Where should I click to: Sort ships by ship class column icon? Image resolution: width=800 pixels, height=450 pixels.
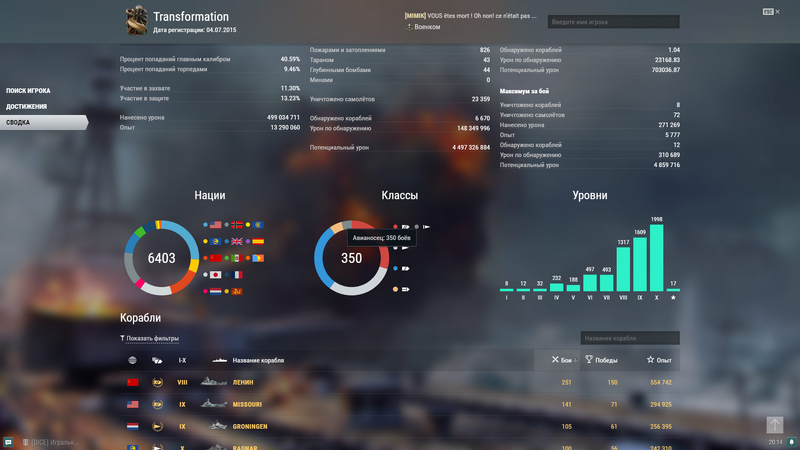[x=157, y=360]
